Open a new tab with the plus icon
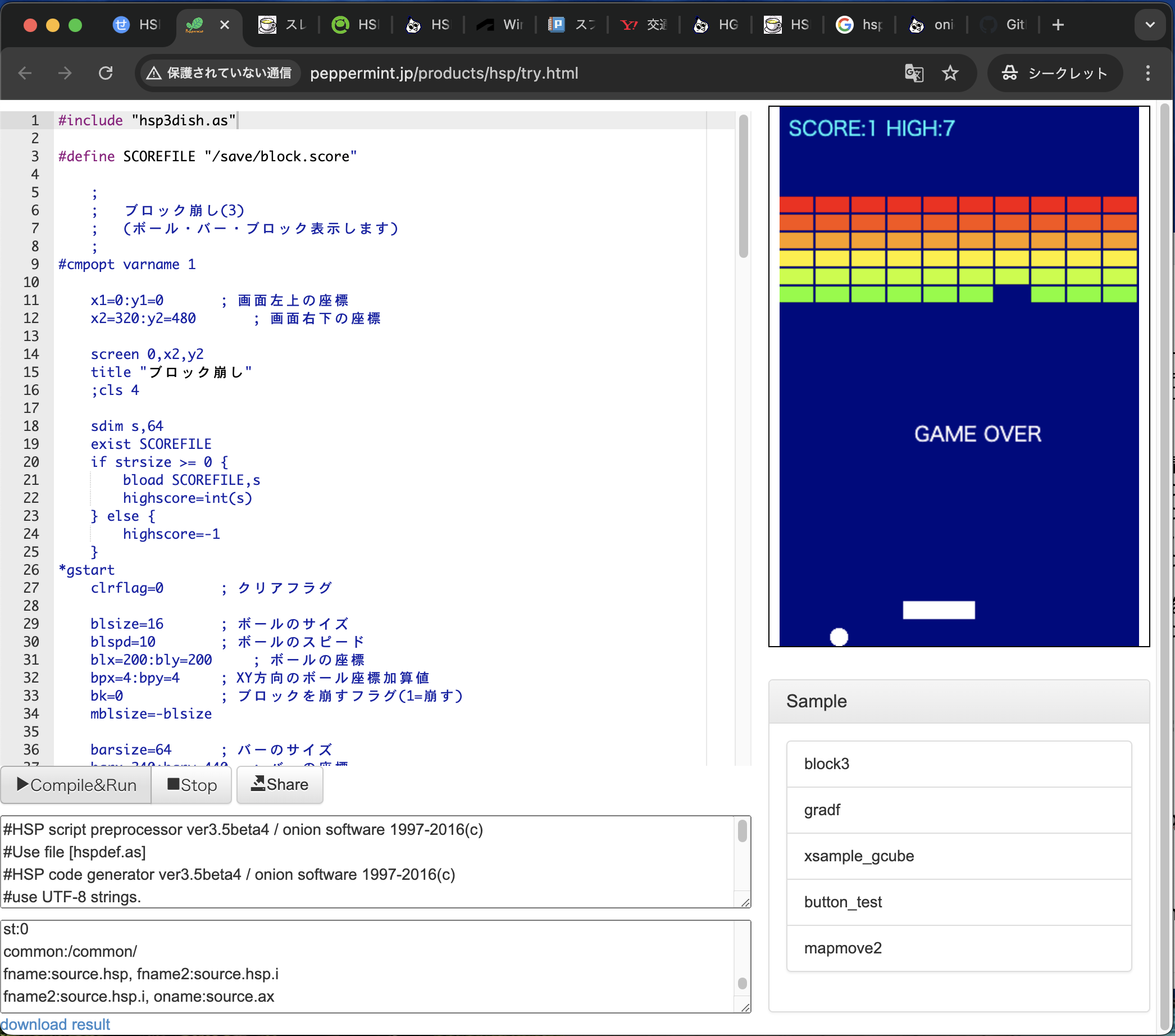The height and width of the screenshot is (1036, 1175). coord(1058,25)
